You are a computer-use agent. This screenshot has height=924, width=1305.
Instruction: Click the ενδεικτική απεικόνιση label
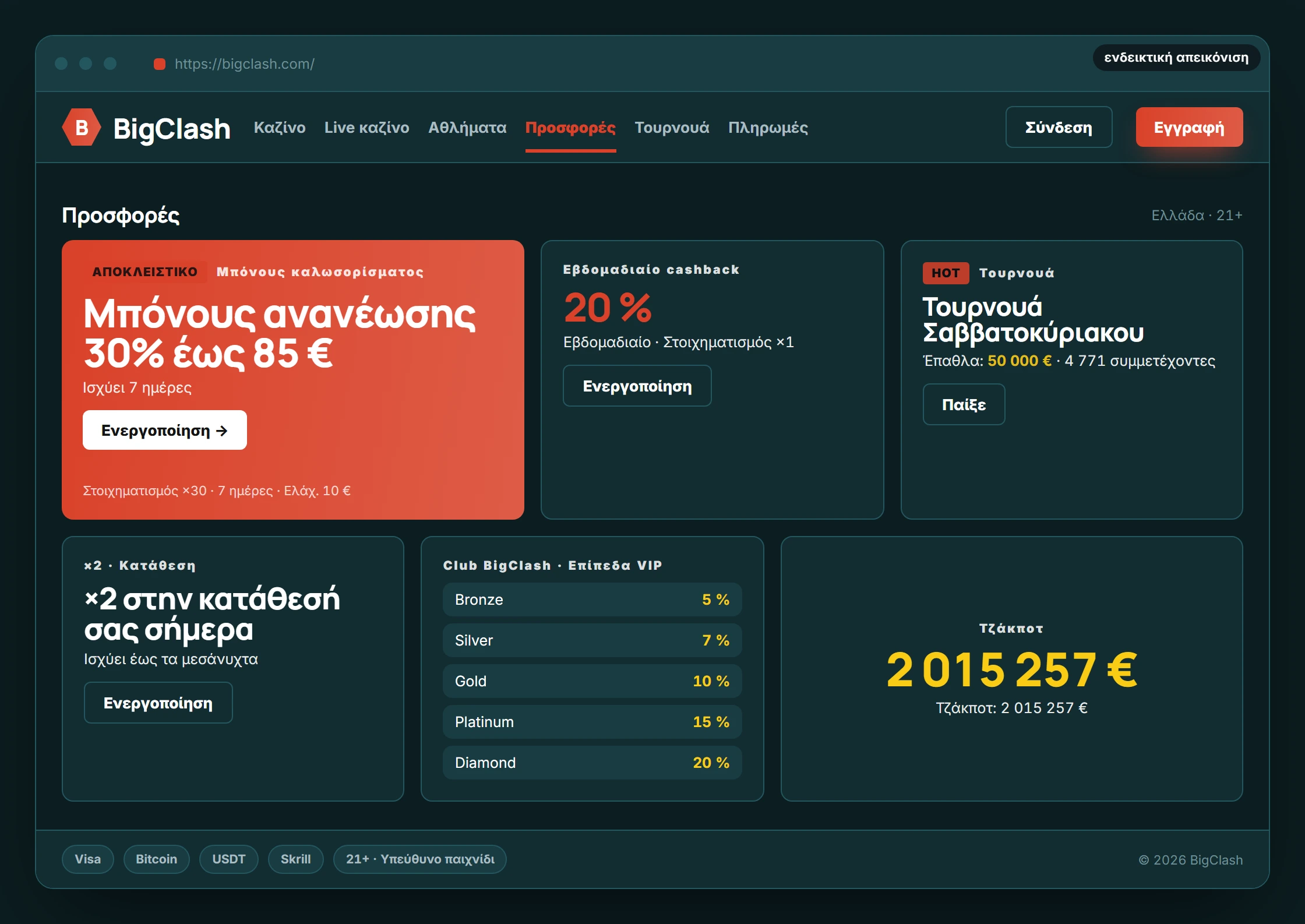tap(1176, 58)
